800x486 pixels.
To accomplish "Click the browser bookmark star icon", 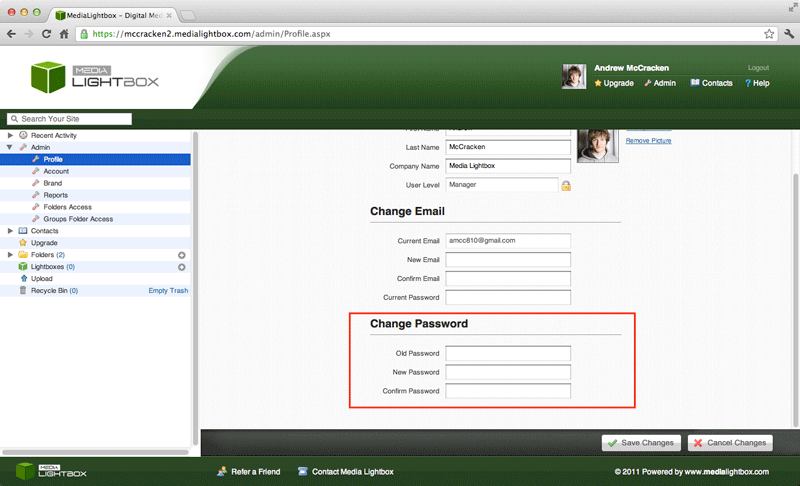I will [x=769, y=33].
